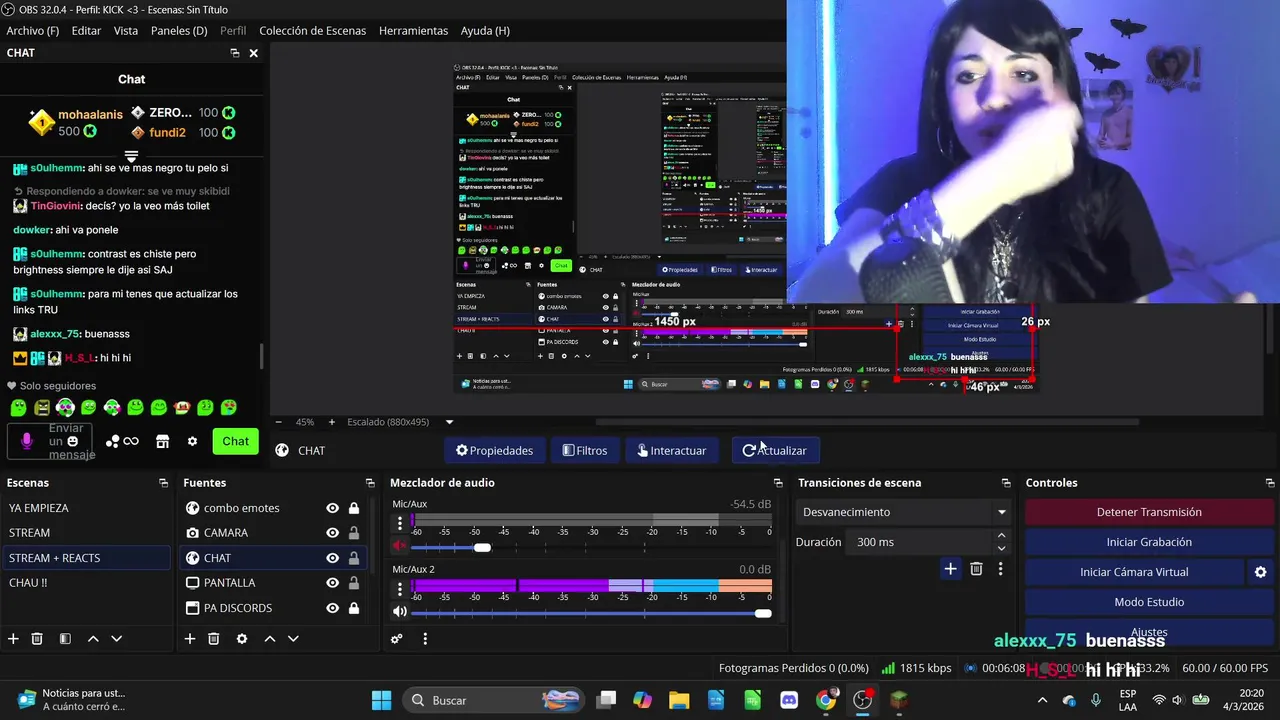Increase transition duration with up arrow
The width and height of the screenshot is (1280, 720).
(1001, 536)
